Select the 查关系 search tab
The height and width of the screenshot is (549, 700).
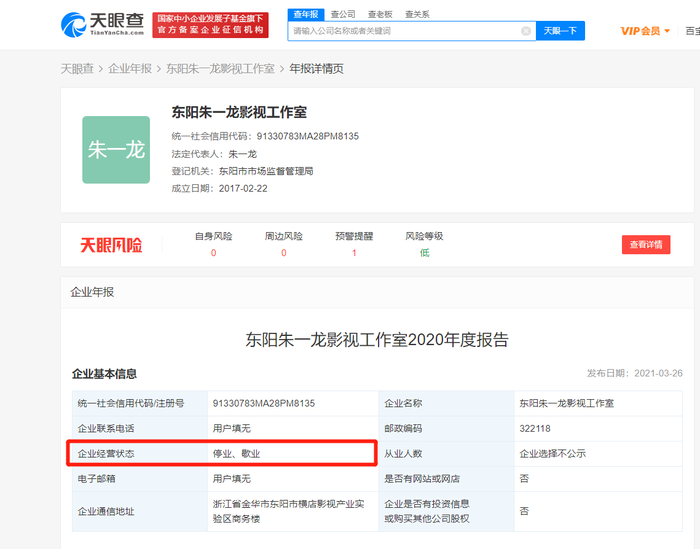pyautogui.click(x=417, y=14)
